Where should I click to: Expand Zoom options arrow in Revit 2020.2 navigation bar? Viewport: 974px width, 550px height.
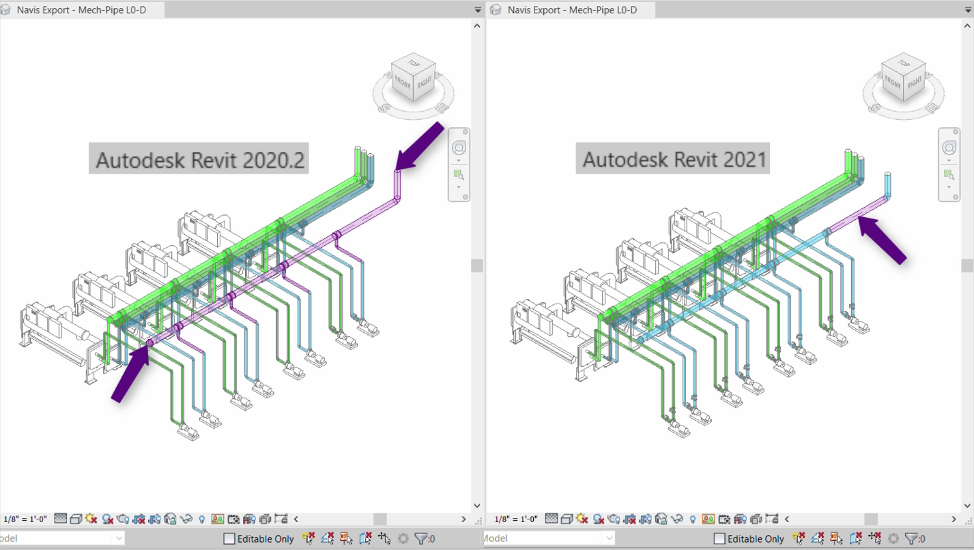coord(458,186)
